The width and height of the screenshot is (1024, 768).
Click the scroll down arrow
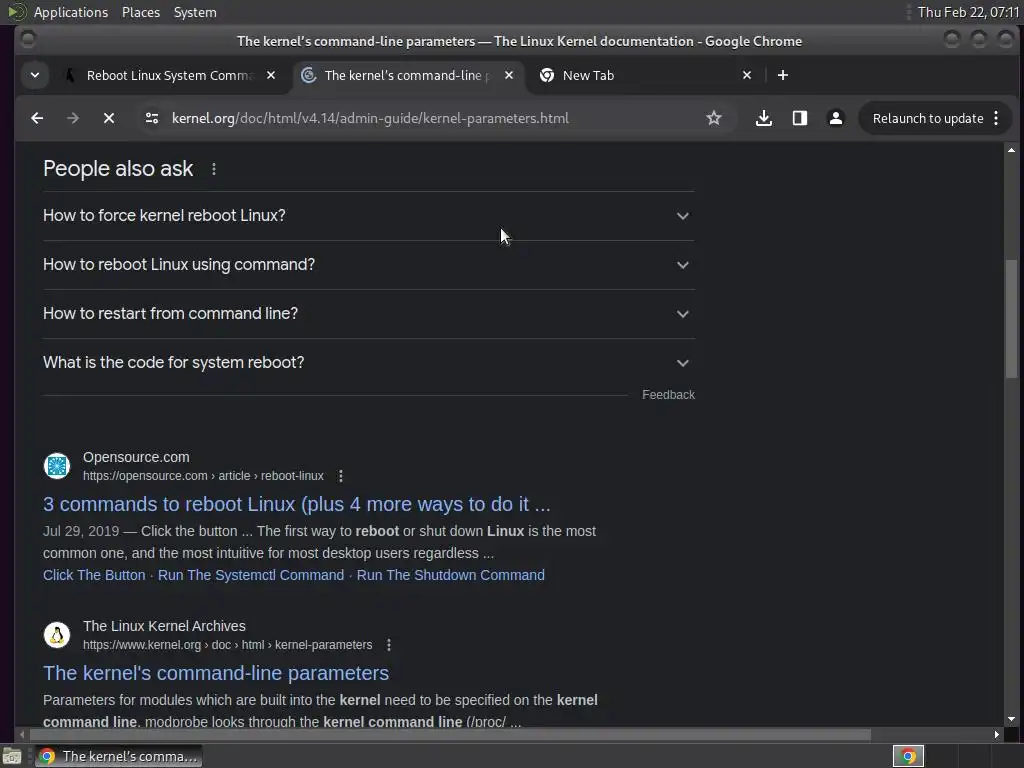tap(1011, 719)
